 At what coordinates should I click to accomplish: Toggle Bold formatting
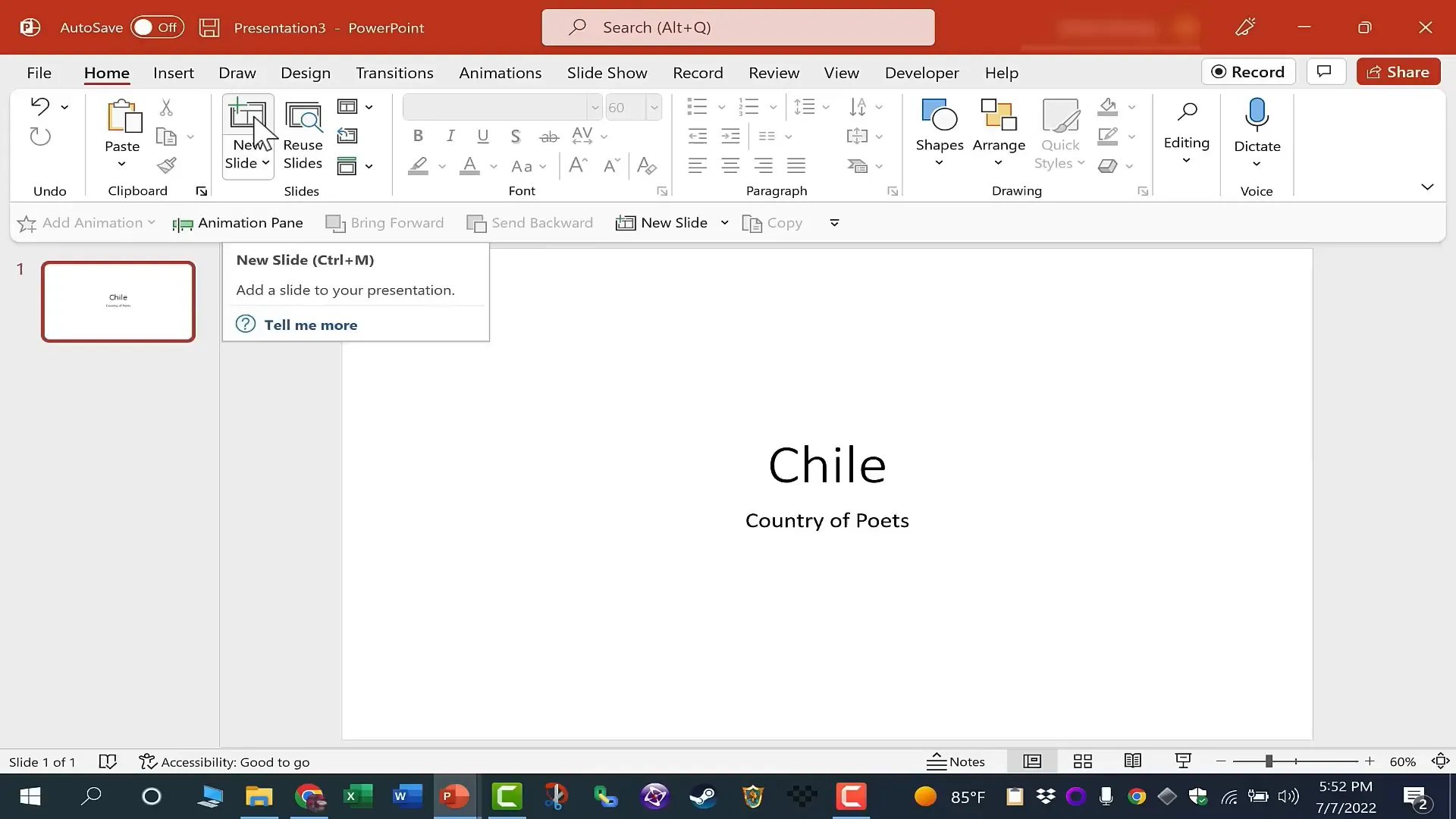418,136
